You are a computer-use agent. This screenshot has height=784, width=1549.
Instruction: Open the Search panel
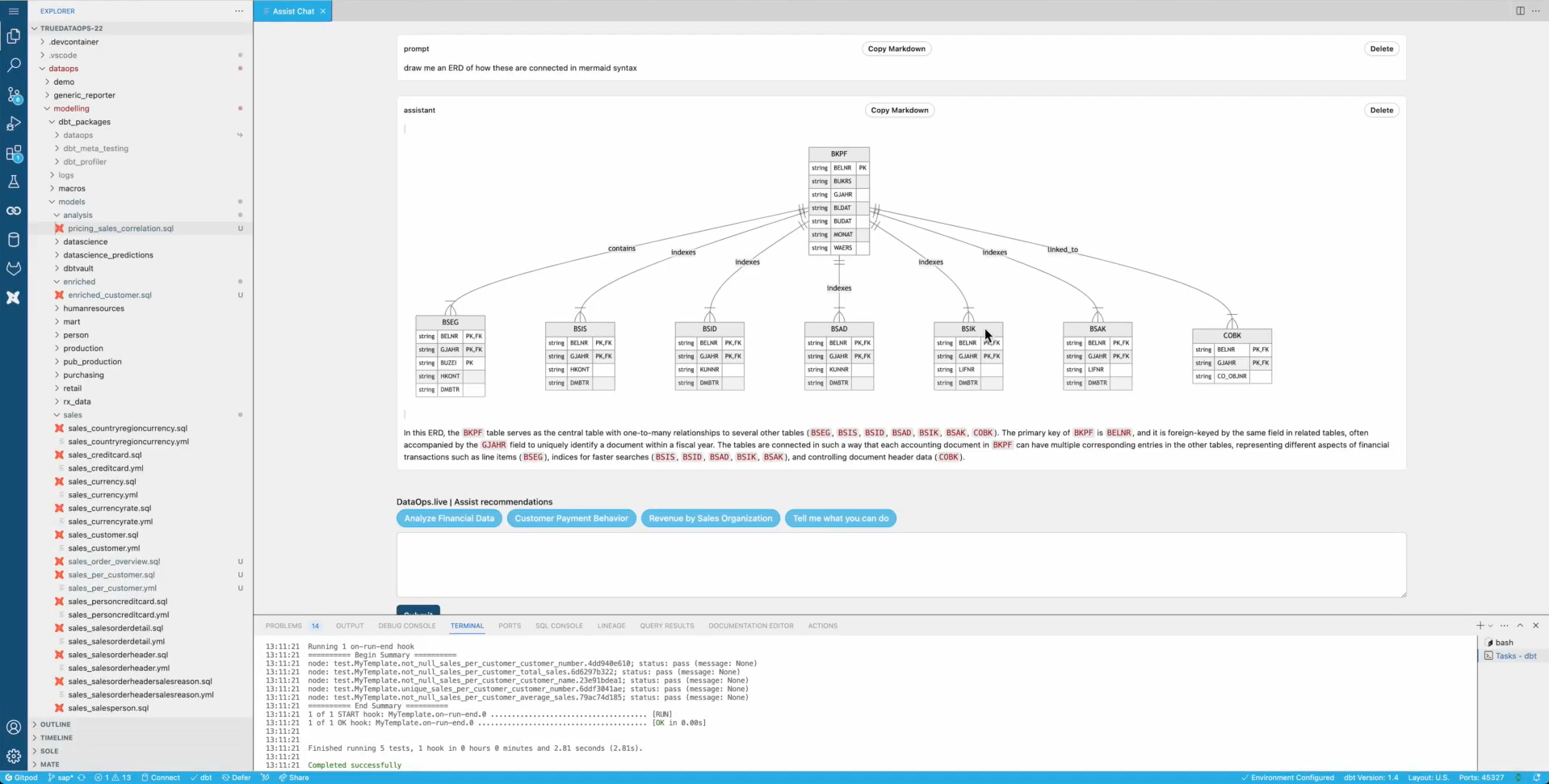(x=14, y=65)
